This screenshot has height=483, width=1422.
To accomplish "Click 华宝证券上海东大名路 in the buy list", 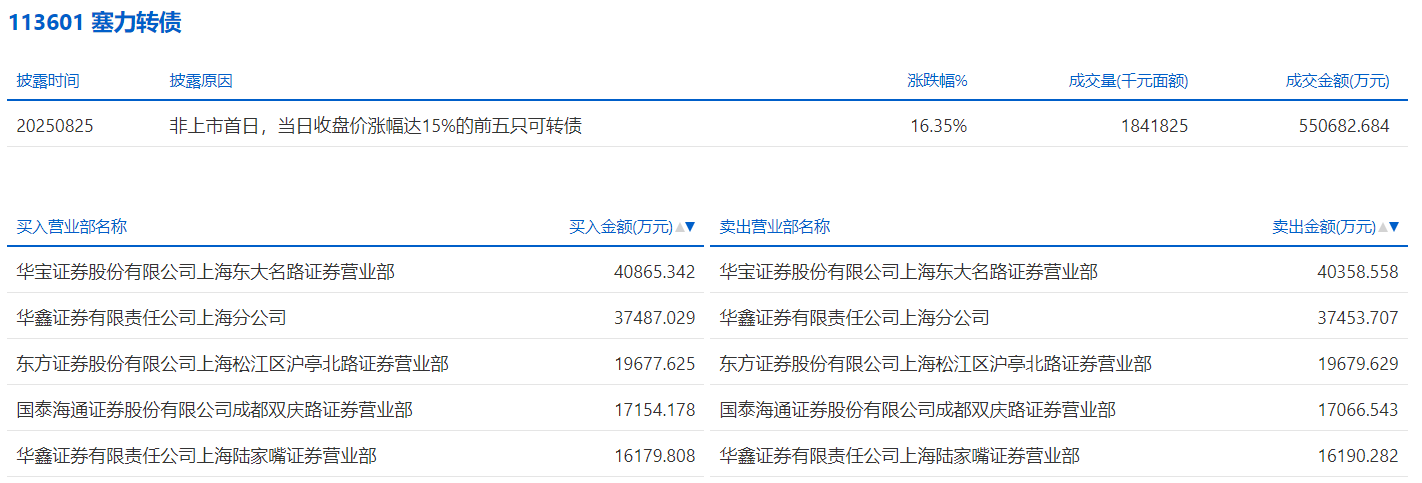I will coord(206,271).
